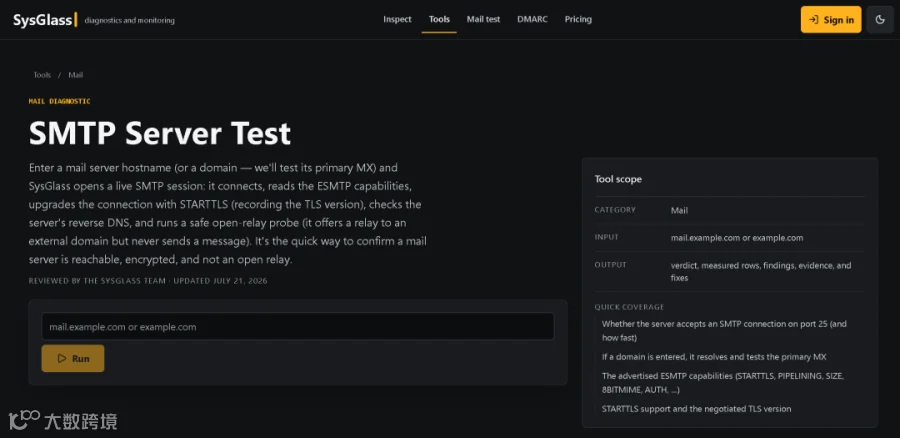This screenshot has width=900, height=438.
Task: Open the Pricing page
Action: pos(578,20)
